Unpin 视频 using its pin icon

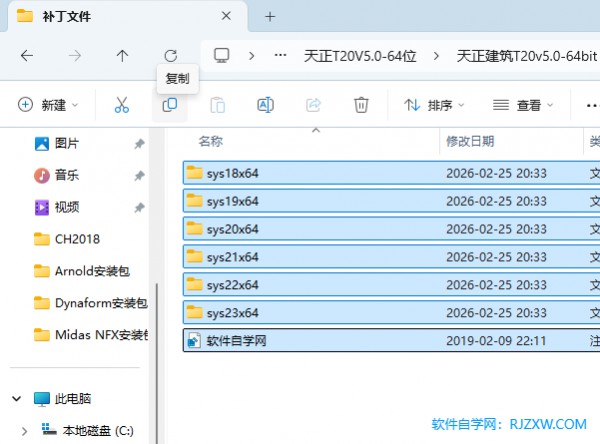point(139,207)
